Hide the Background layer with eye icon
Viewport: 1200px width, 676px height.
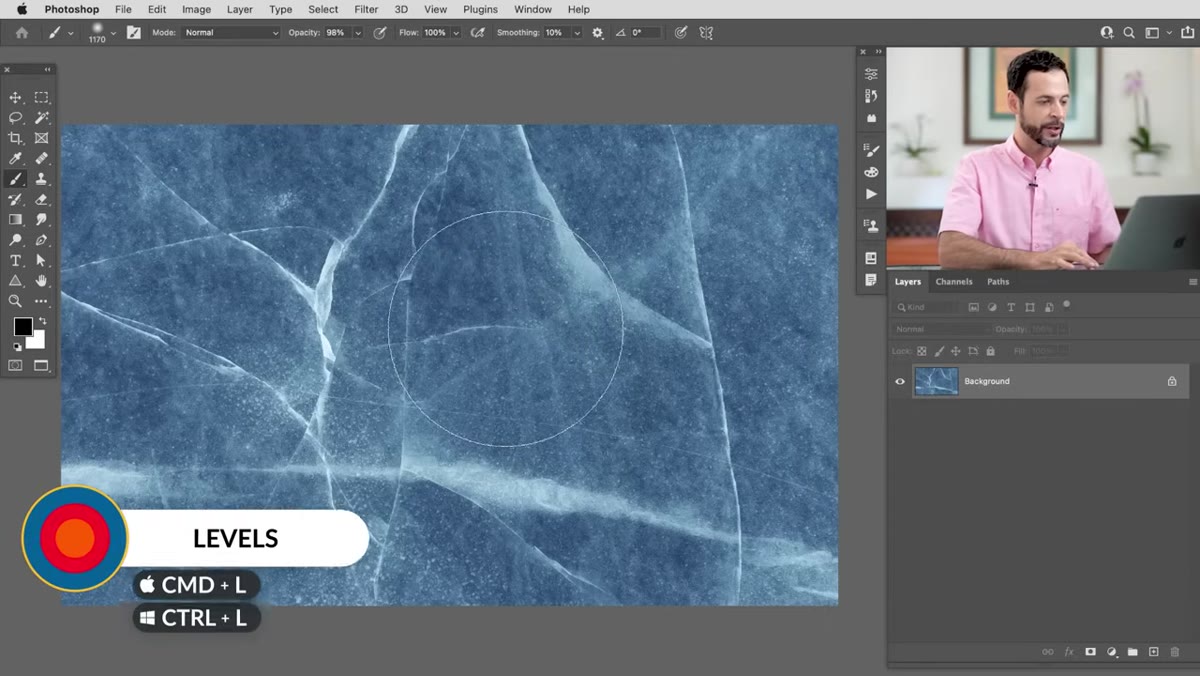pos(900,381)
